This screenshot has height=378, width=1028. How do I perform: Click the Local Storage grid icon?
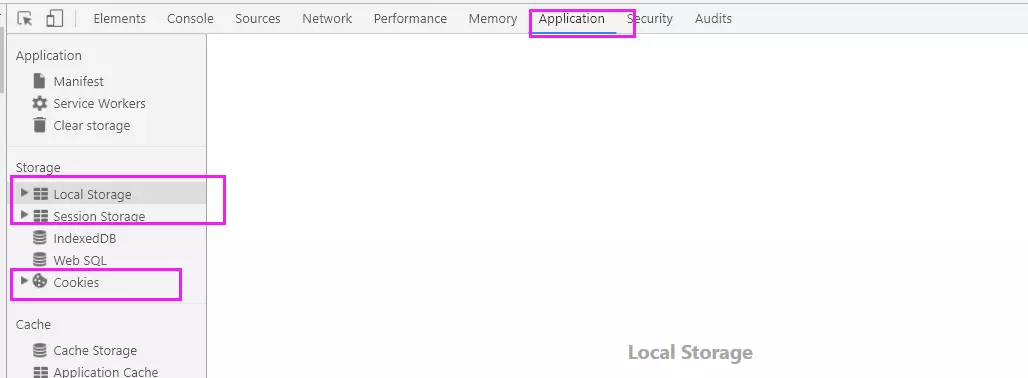coord(41,194)
